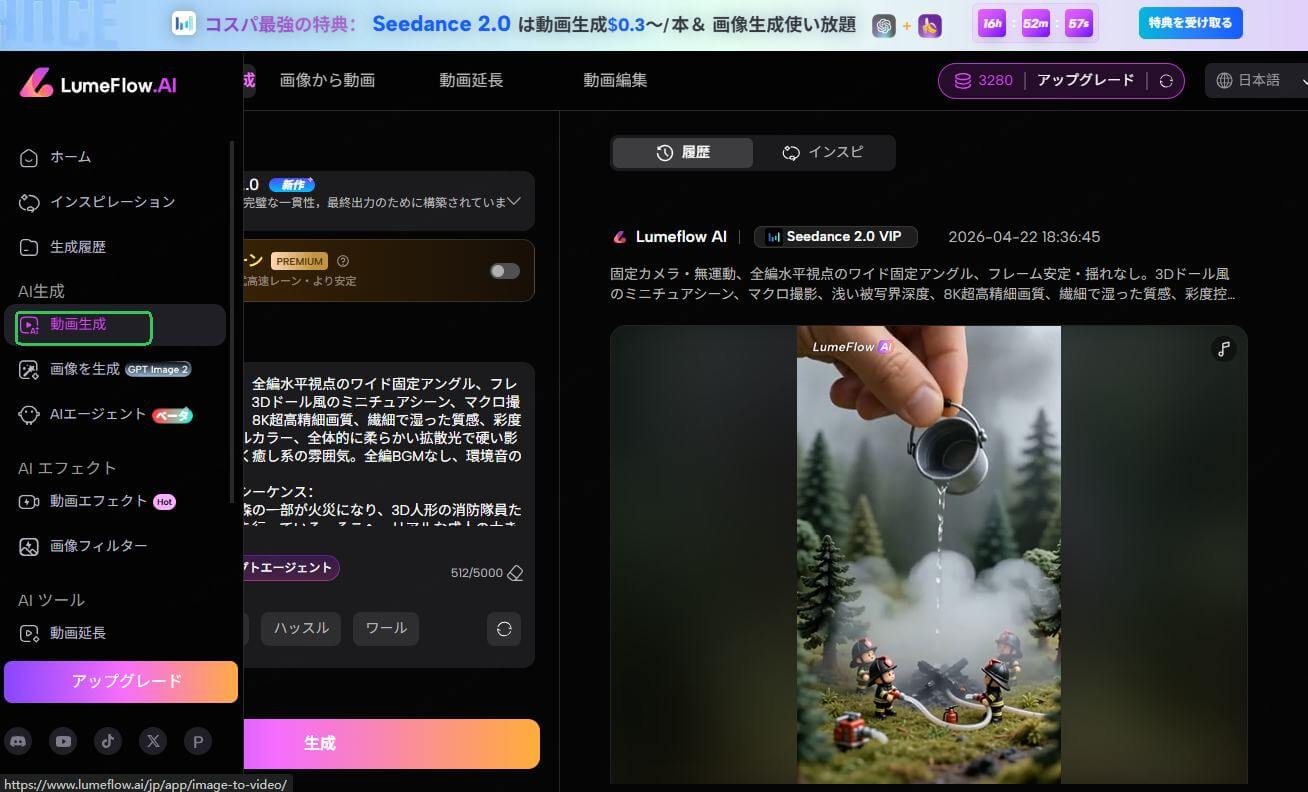The image size is (1308, 792).
Task: Click the プロンプトエージェント pill button
Action: [292, 568]
